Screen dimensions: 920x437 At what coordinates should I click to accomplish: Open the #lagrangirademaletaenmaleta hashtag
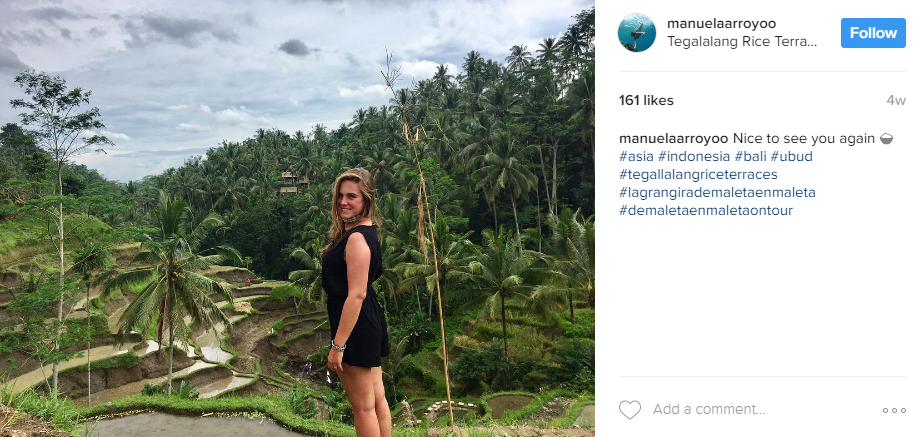pyautogui.click(x=717, y=192)
